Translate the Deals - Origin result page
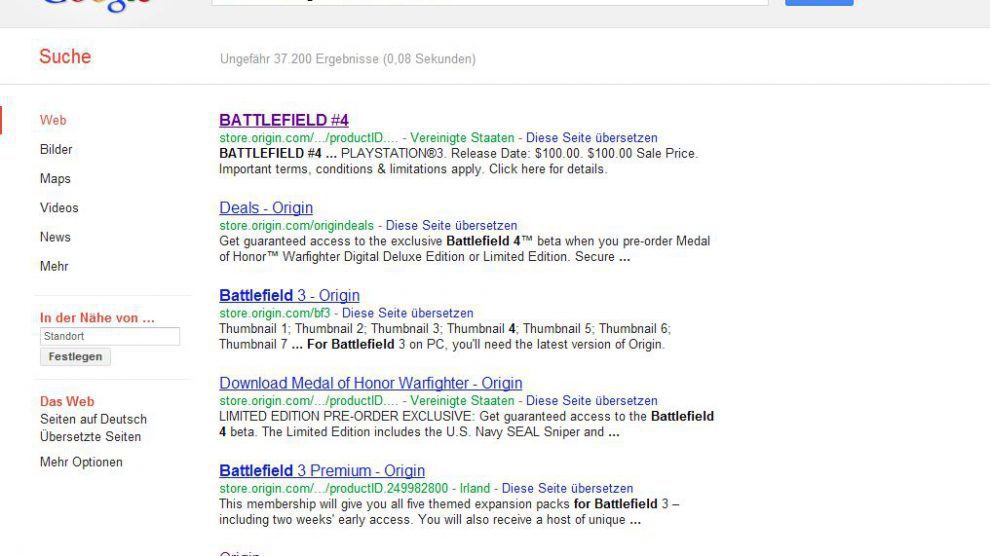The height and width of the screenshot is (556, 990). (451, 226)
